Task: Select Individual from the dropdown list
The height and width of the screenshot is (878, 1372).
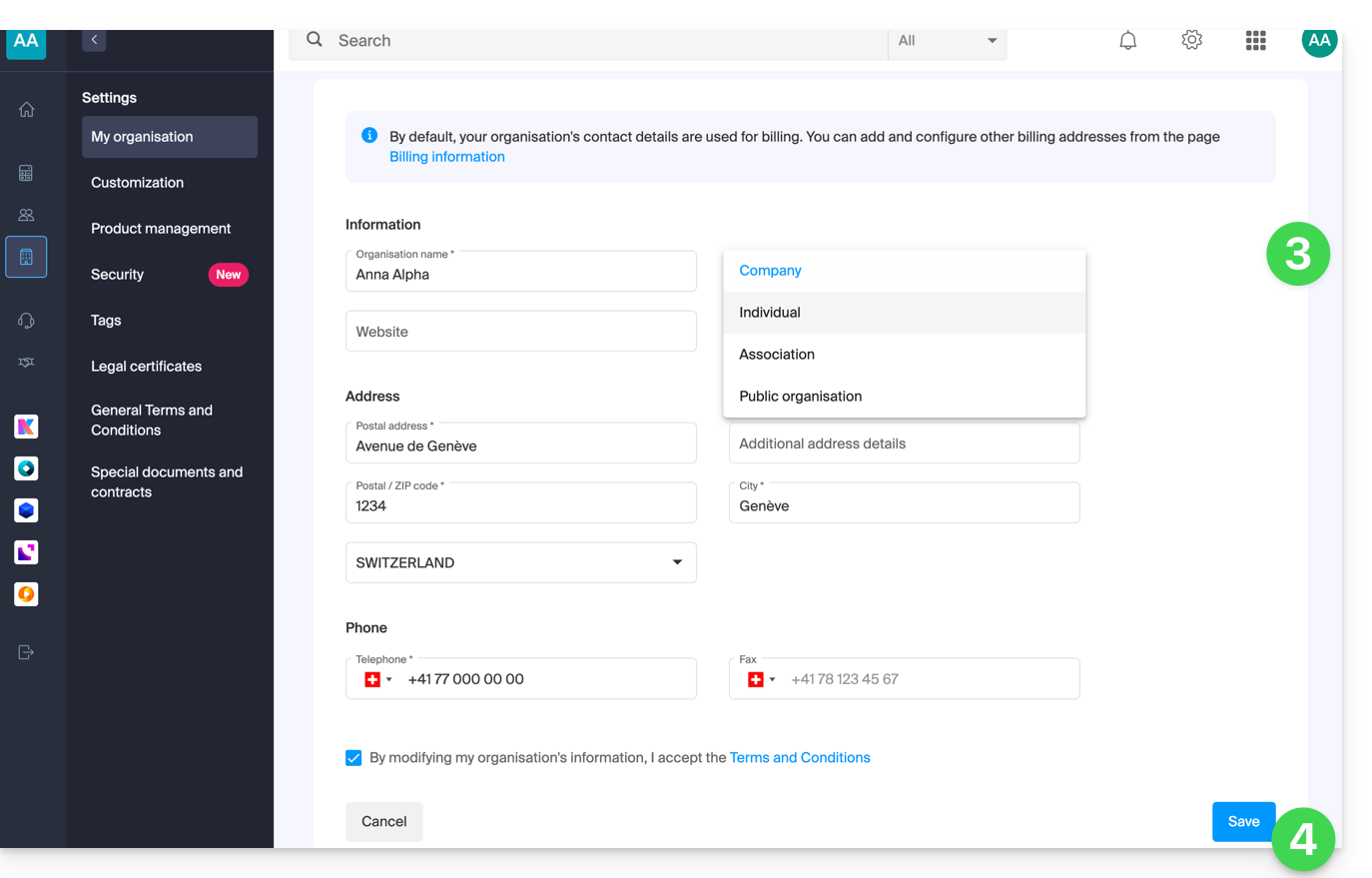Action: coord(770,313)
